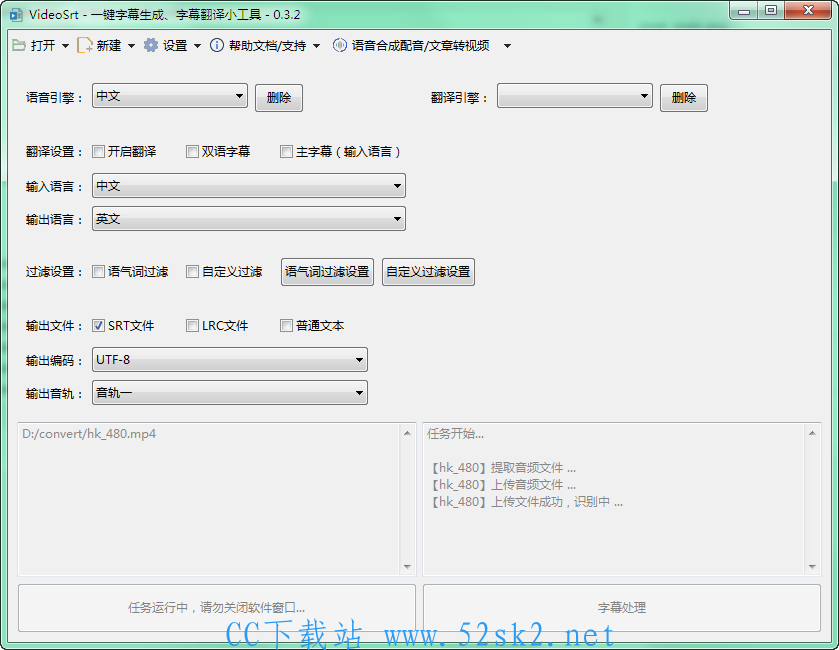
Task: Check the LRC文件 output checkbox
Action: tap(192, 325)
